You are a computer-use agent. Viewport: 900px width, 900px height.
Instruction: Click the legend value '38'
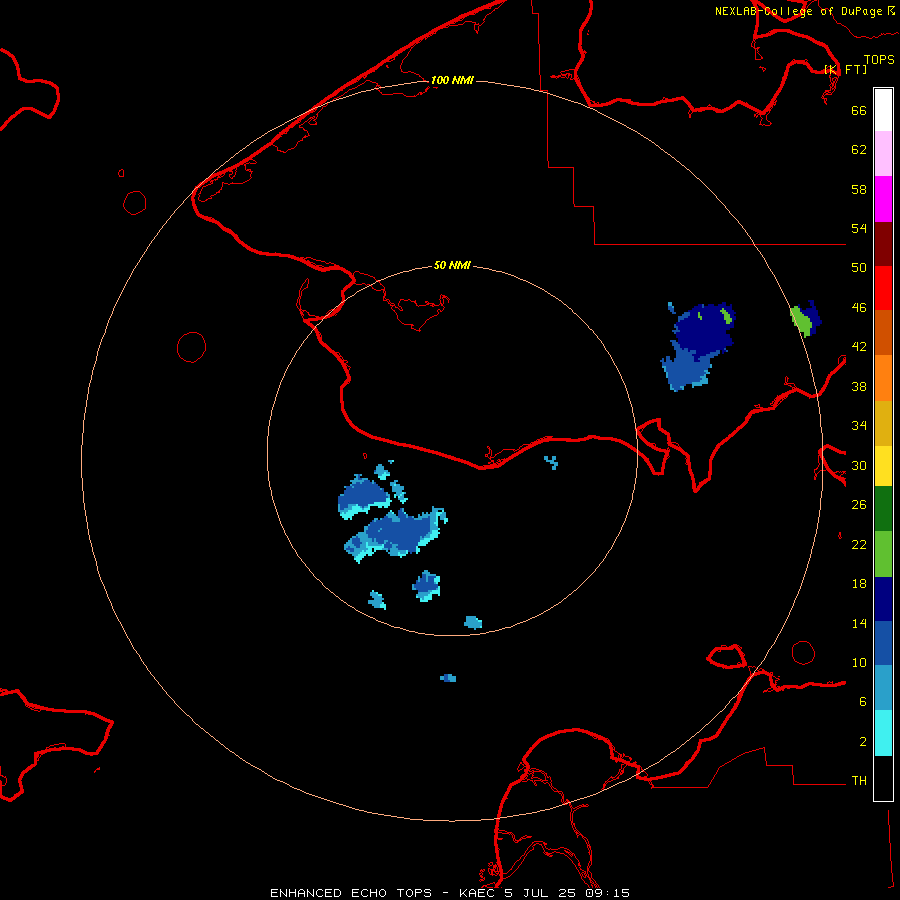(859, 386)
